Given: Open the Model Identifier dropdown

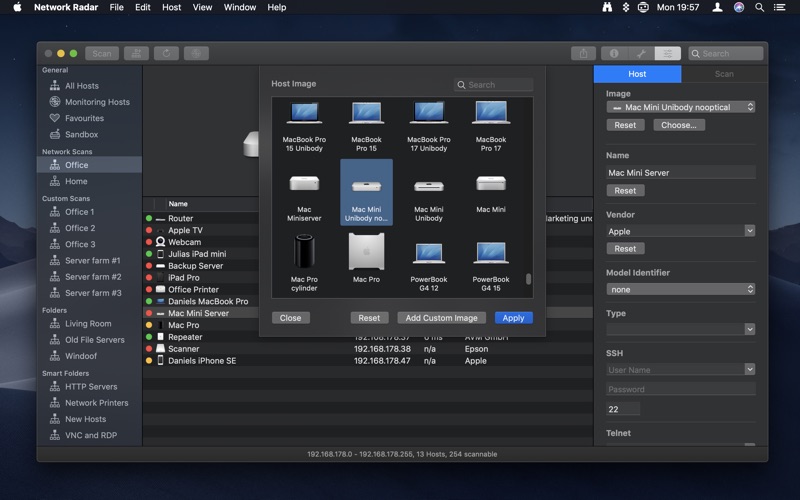Looking at the screenshot, I should 680,289.
